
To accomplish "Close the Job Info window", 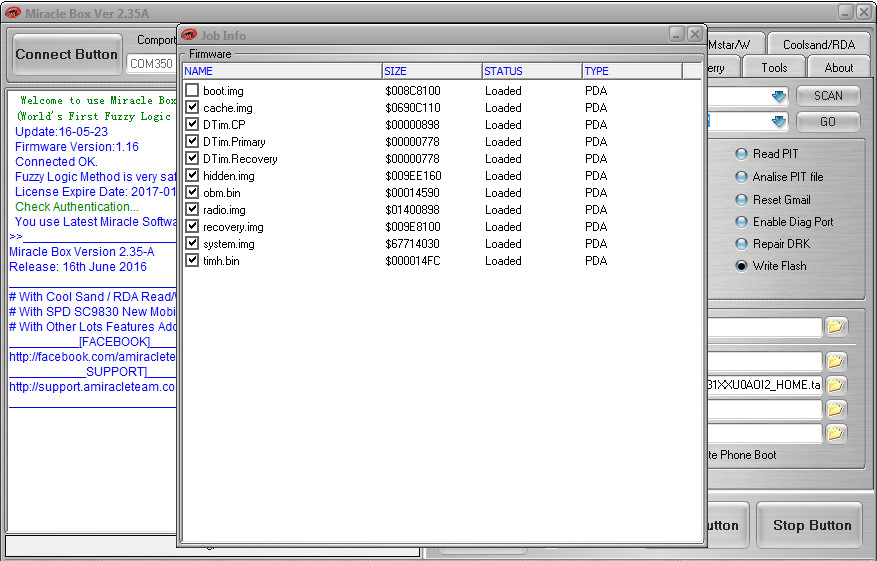I will tap(695, 34).
